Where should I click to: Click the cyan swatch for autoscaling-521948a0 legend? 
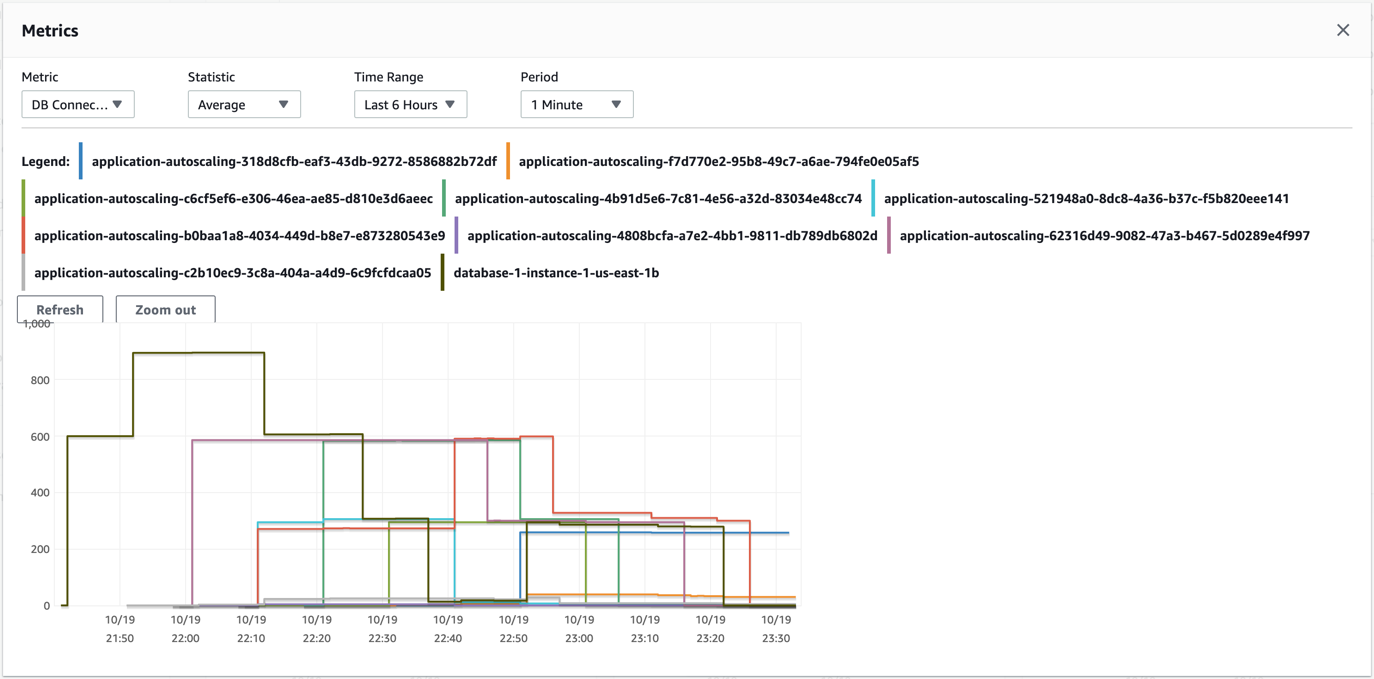[x=873, y=198]
